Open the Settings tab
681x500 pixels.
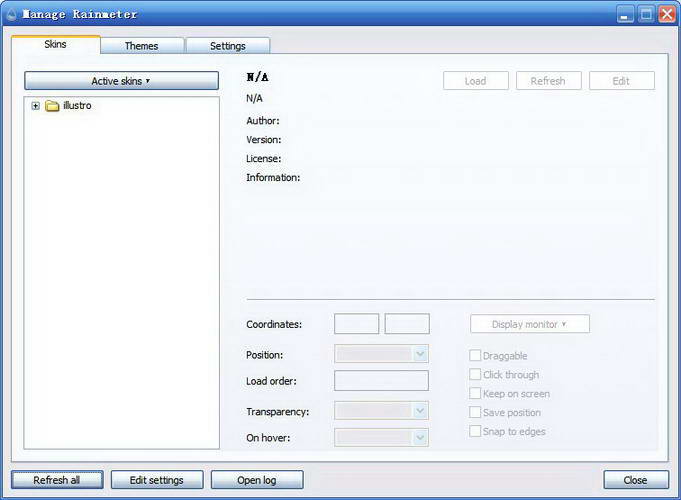[228, 46]
